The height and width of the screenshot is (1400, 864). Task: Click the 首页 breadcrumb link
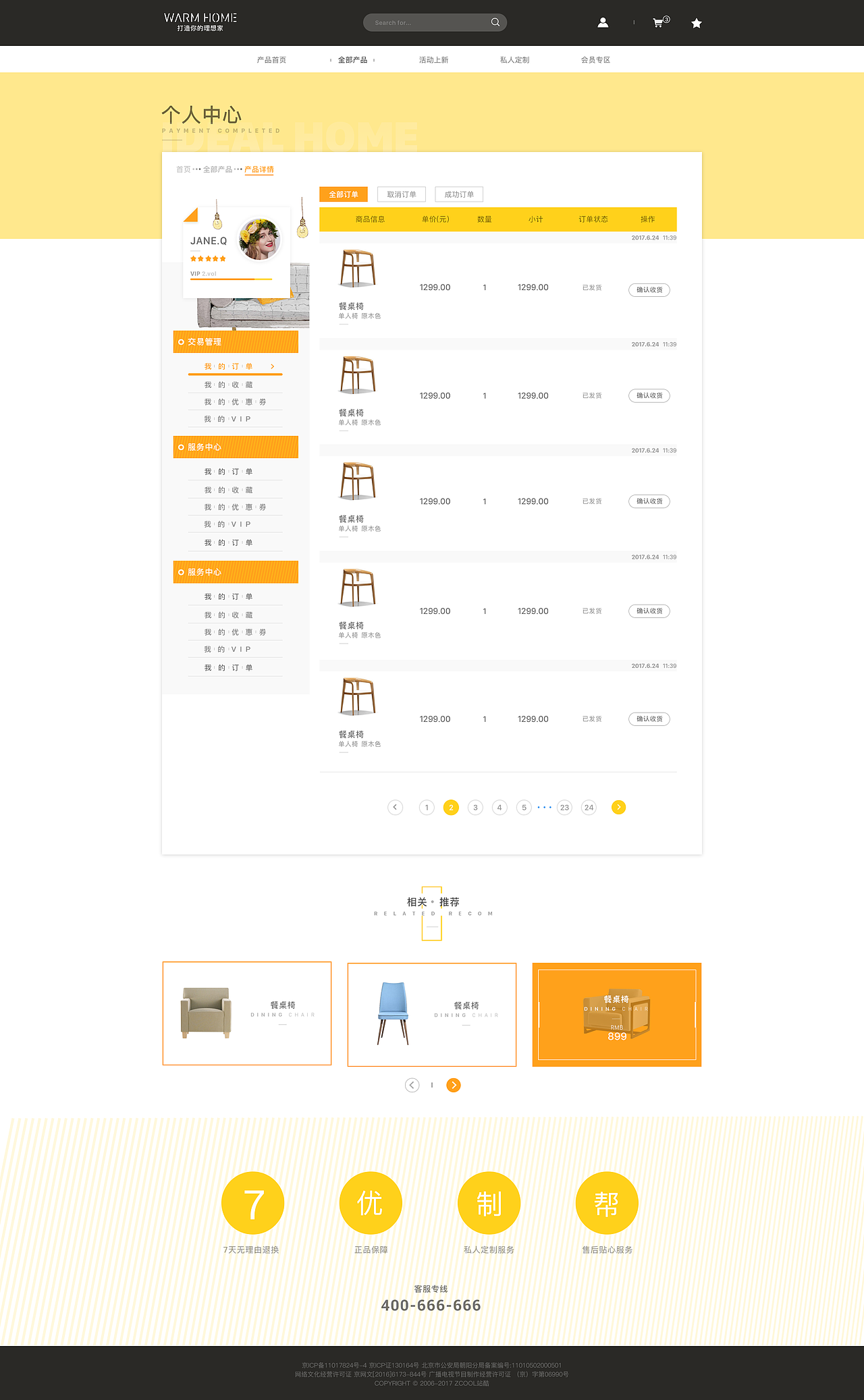[183, 169]
